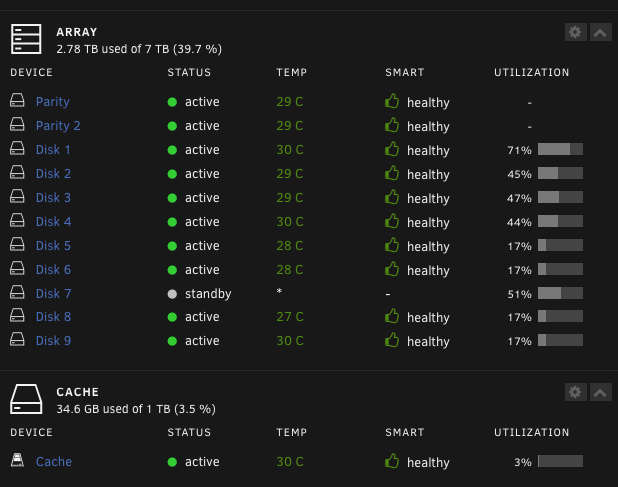Click Disk 2's "healthy" SMART text
Screen dimensions: 618x487
tap(428, 175)
